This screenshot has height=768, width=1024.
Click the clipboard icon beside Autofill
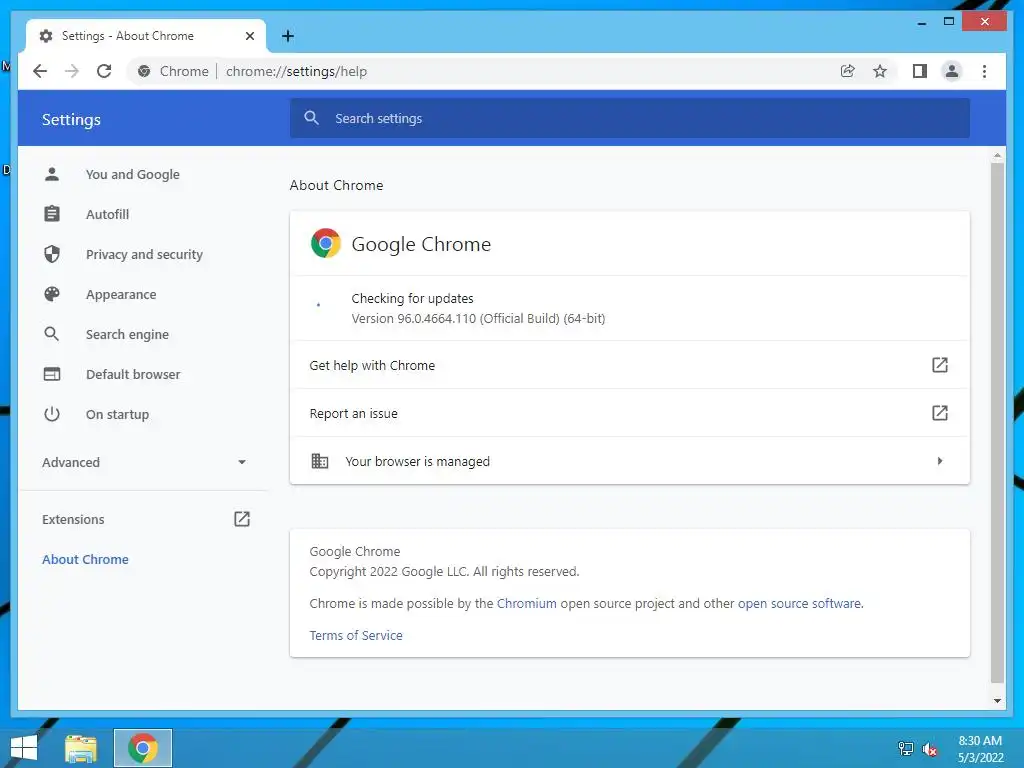52,214
